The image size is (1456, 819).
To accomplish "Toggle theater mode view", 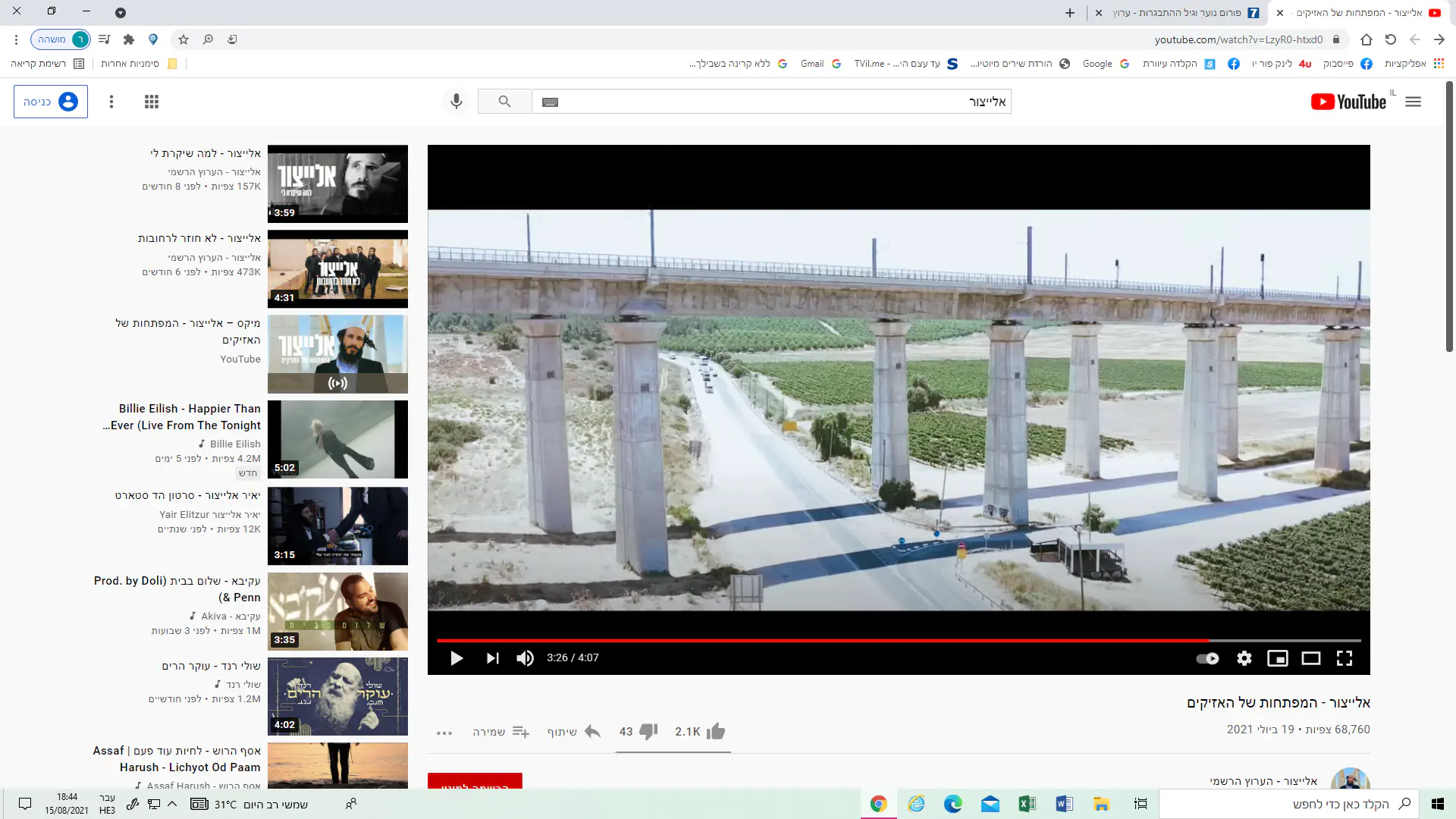I will [1311, 658].
